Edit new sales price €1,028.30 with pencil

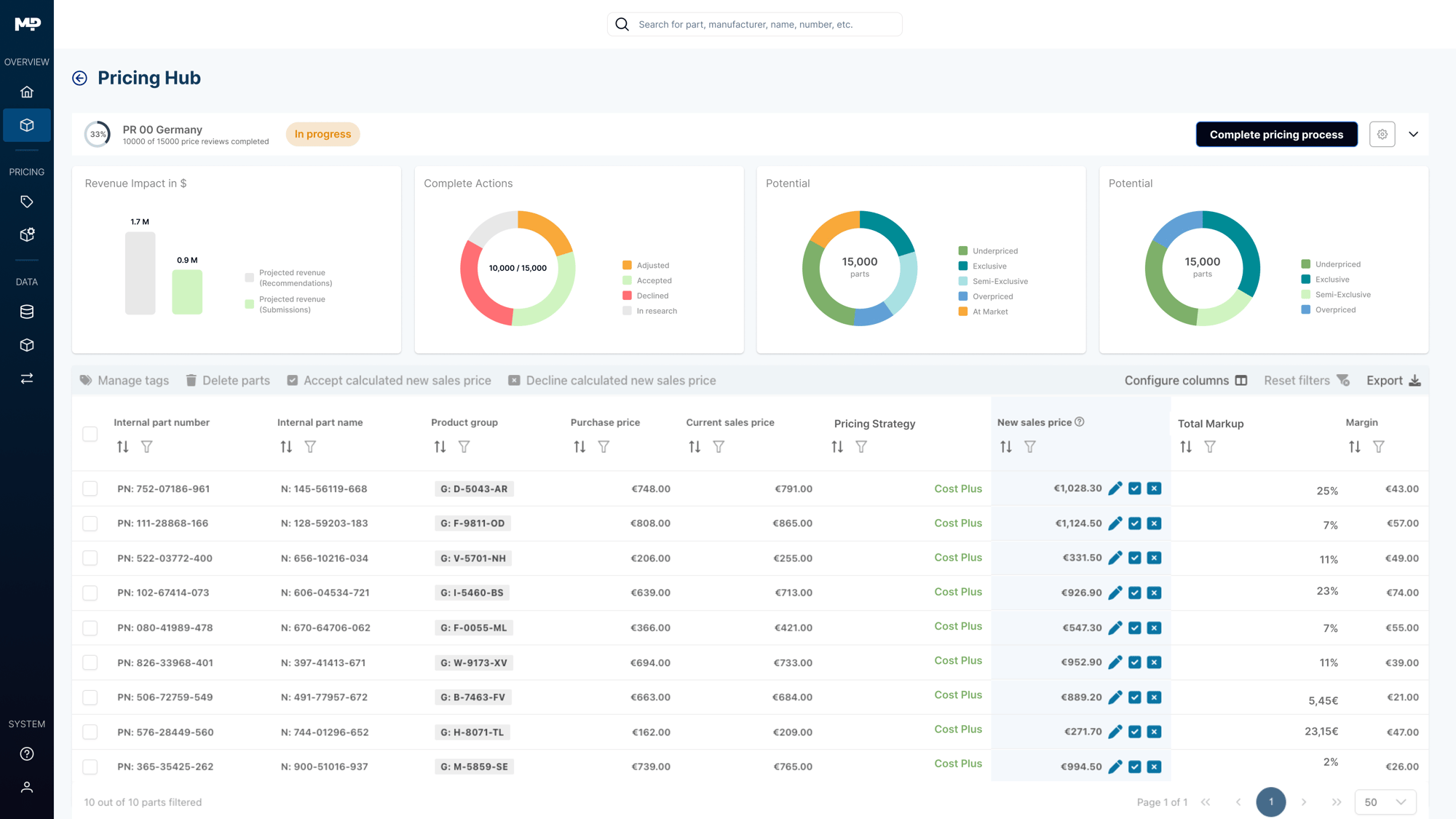[1115, 488]
